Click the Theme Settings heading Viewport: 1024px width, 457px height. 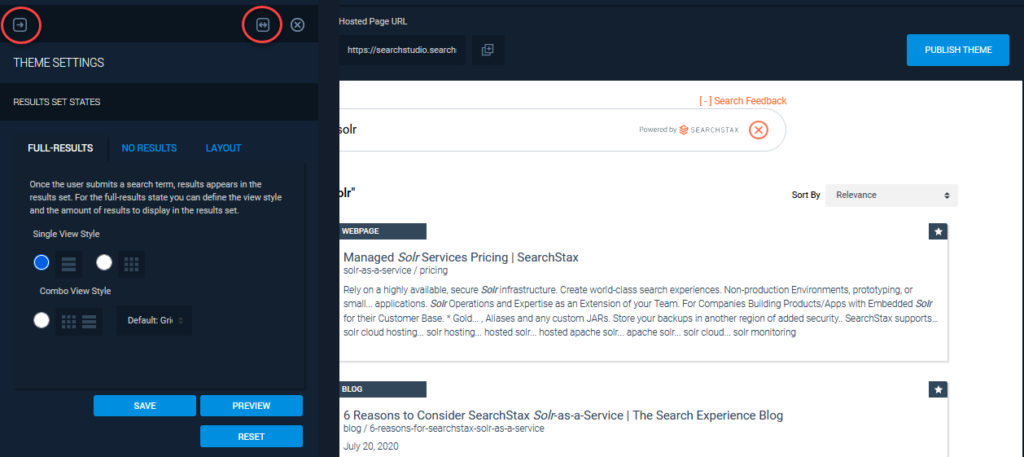coord(59,63)
